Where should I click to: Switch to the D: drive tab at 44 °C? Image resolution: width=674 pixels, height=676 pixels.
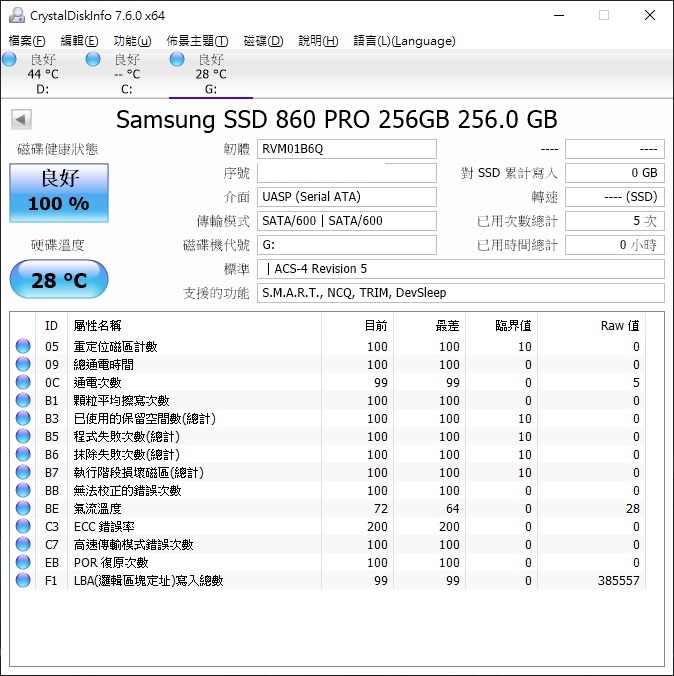click(42, 74)
